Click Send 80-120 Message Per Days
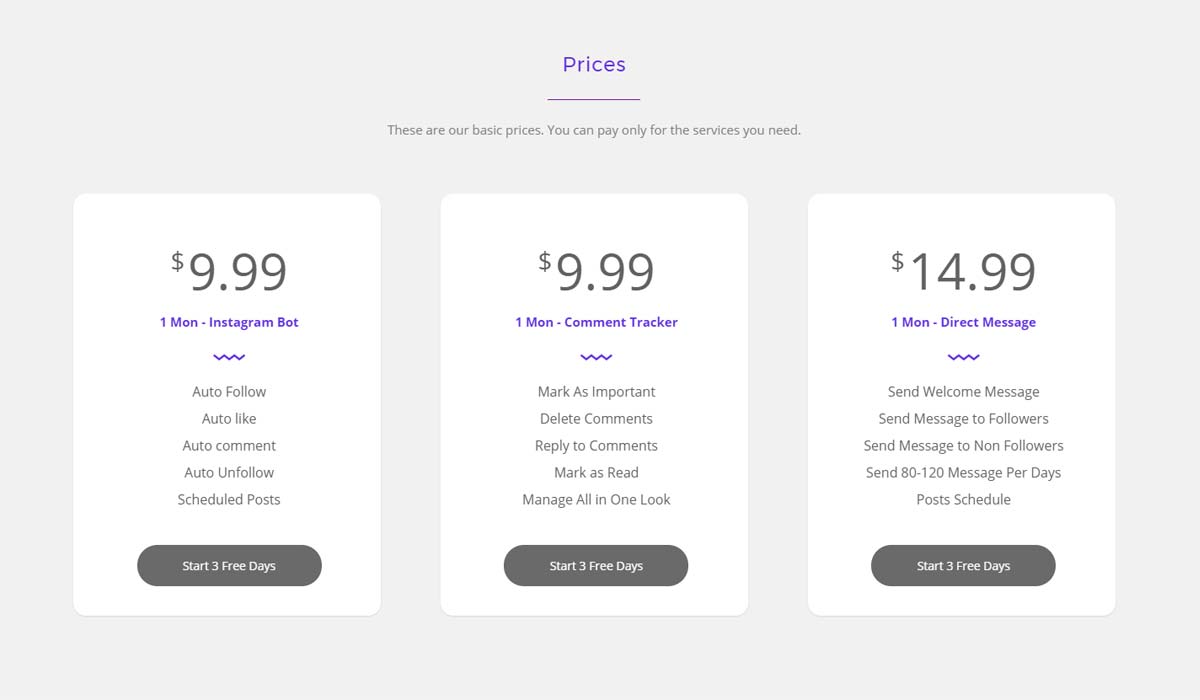 click(963, 473)
